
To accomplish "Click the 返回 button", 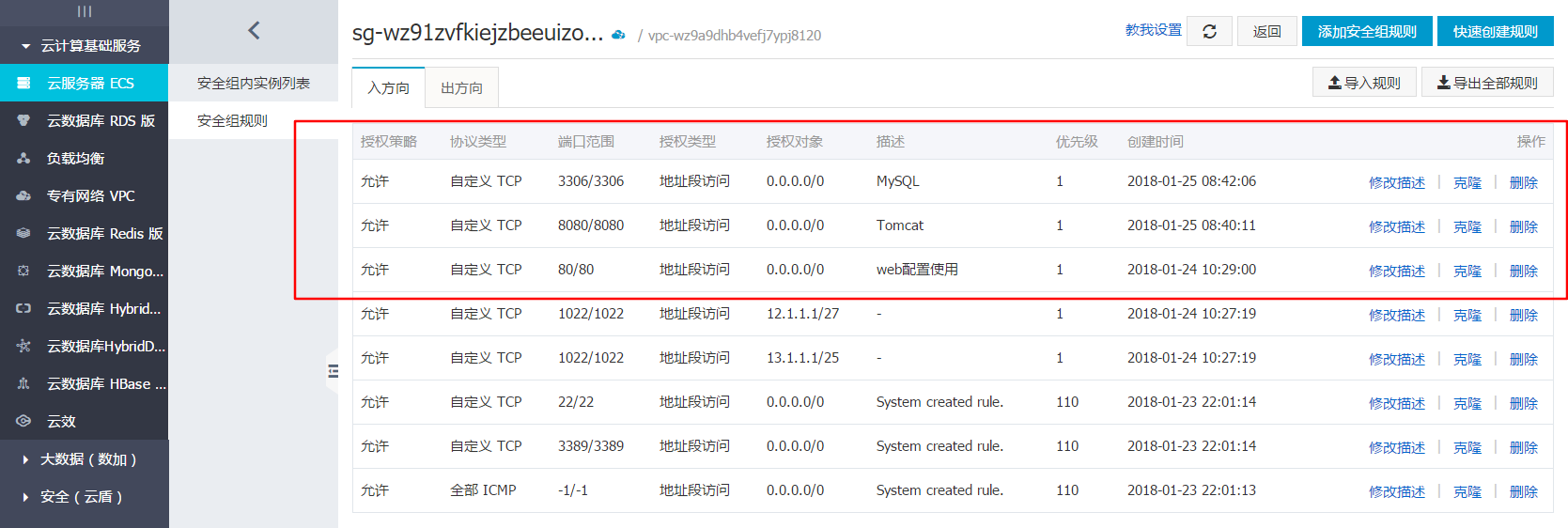I will (1266, 31).
